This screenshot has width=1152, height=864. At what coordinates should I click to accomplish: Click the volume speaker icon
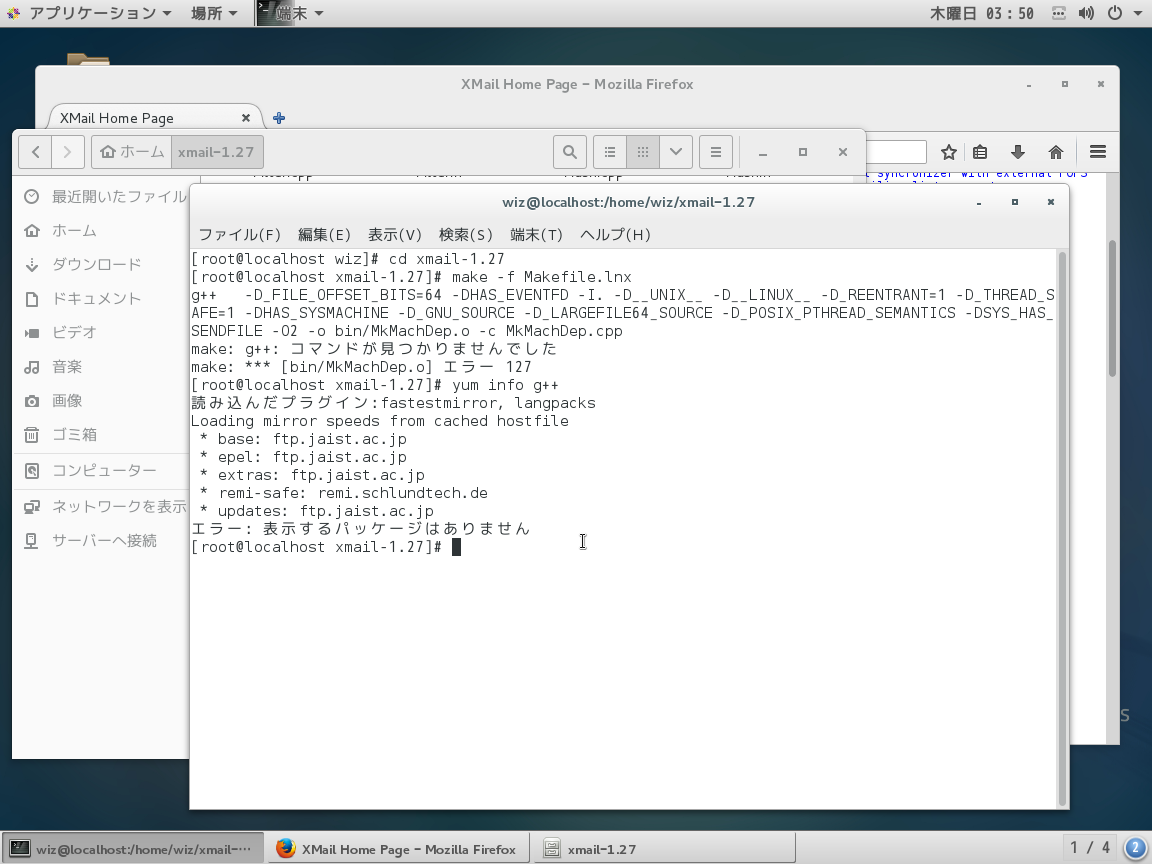(x=1086, y=13)
